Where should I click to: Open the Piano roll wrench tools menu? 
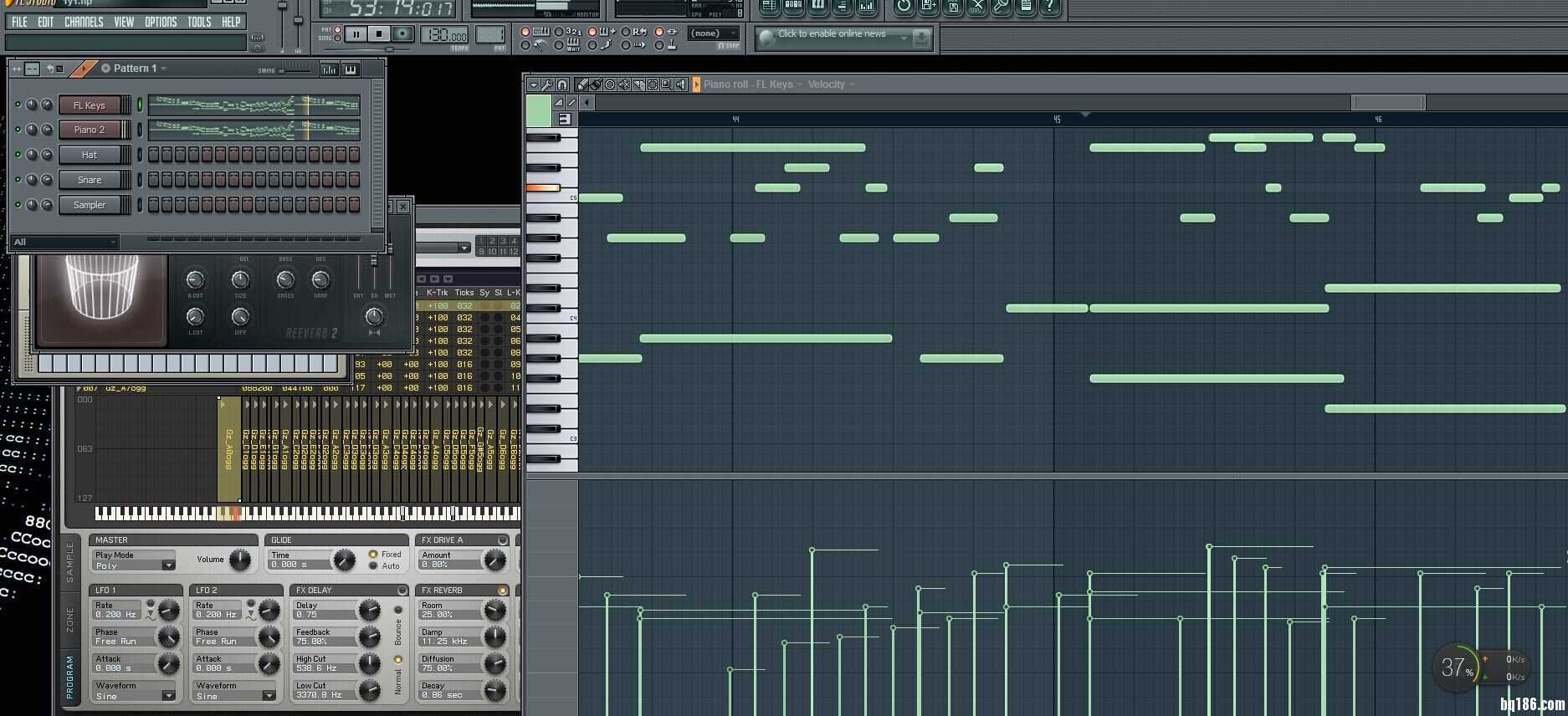point(548,84)
